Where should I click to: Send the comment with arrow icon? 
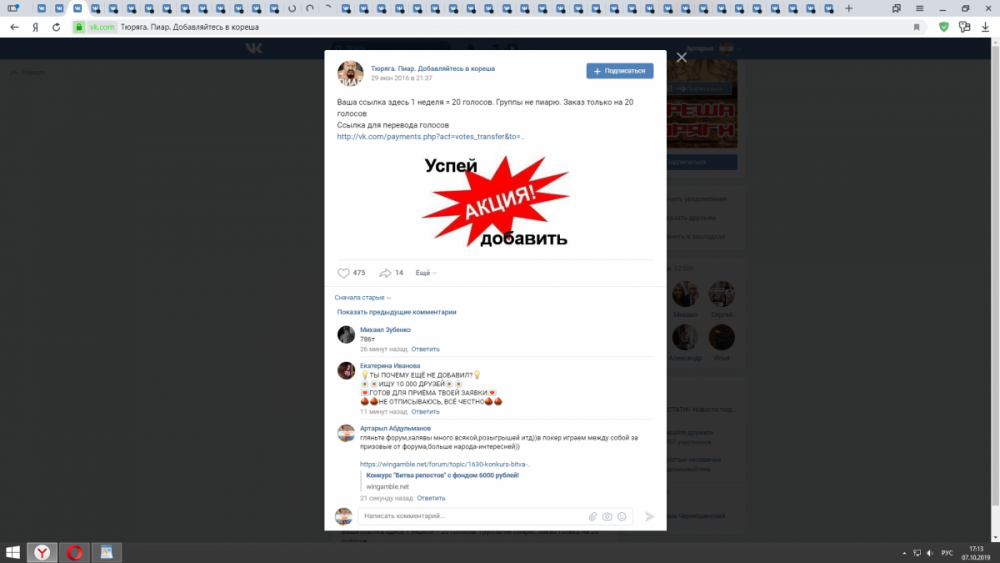click(649, 516)
